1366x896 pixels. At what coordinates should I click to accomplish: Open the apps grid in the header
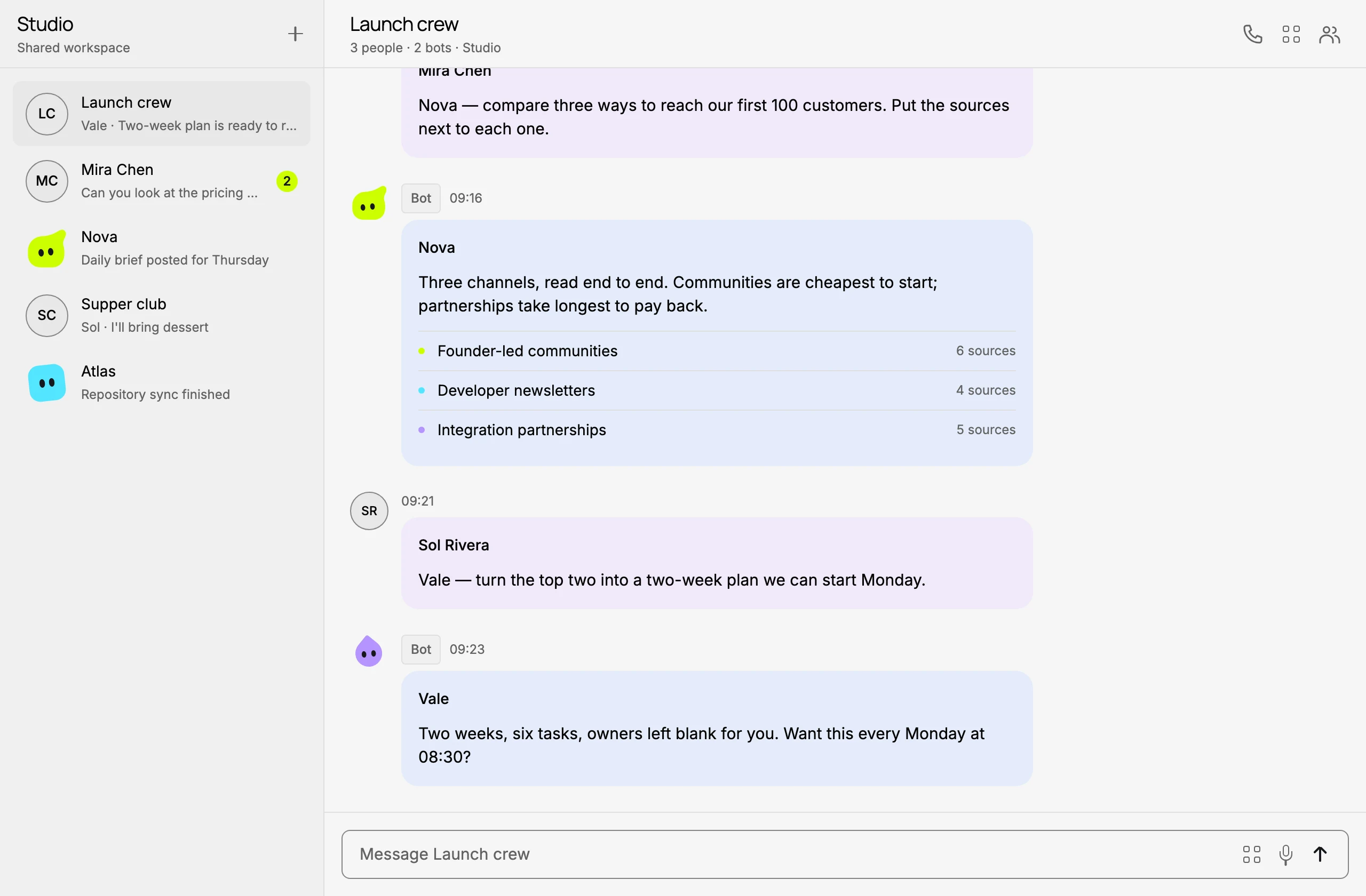tap(1291, 35)
